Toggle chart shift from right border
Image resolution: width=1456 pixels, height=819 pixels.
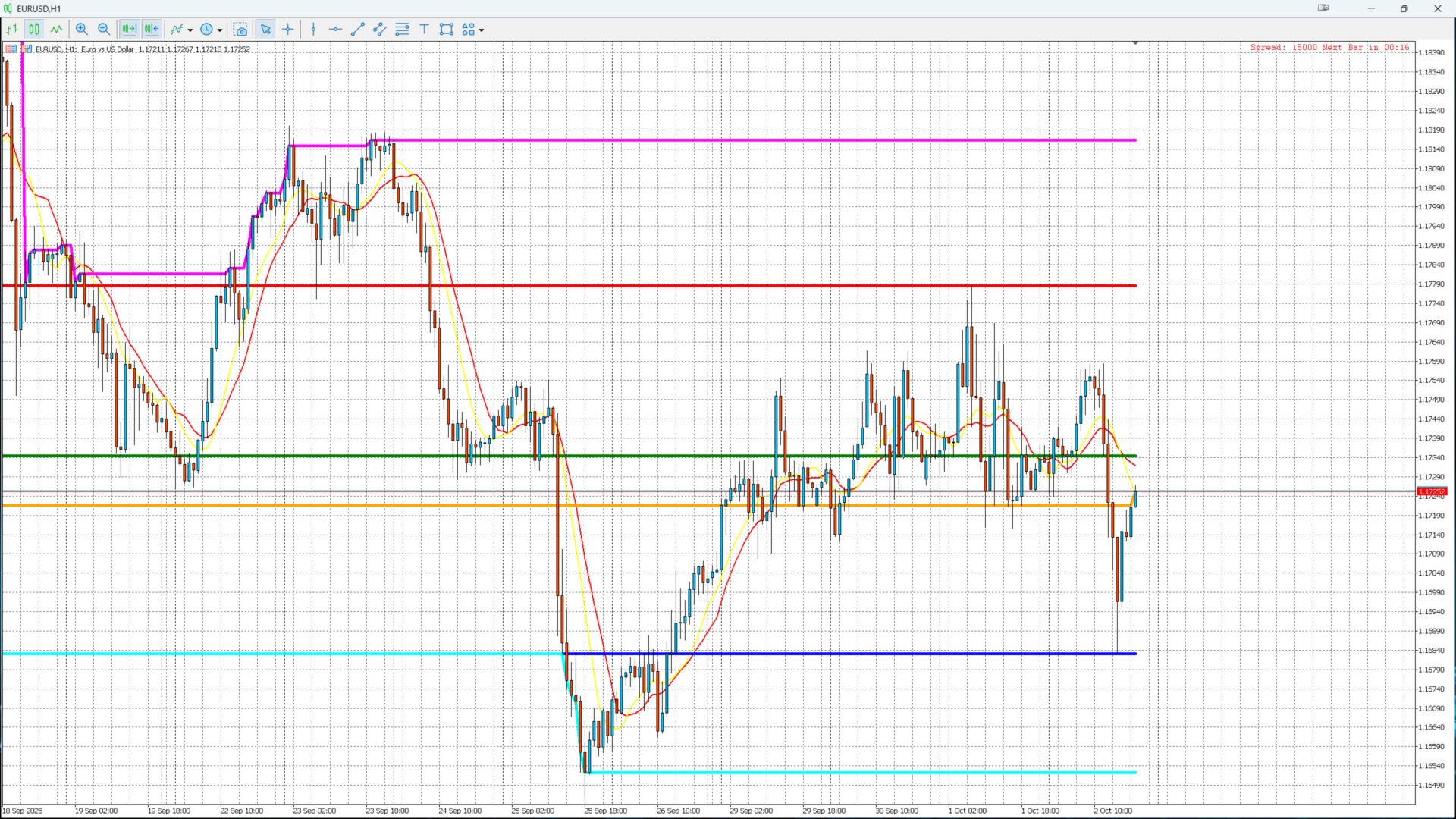tap(152, 30)
